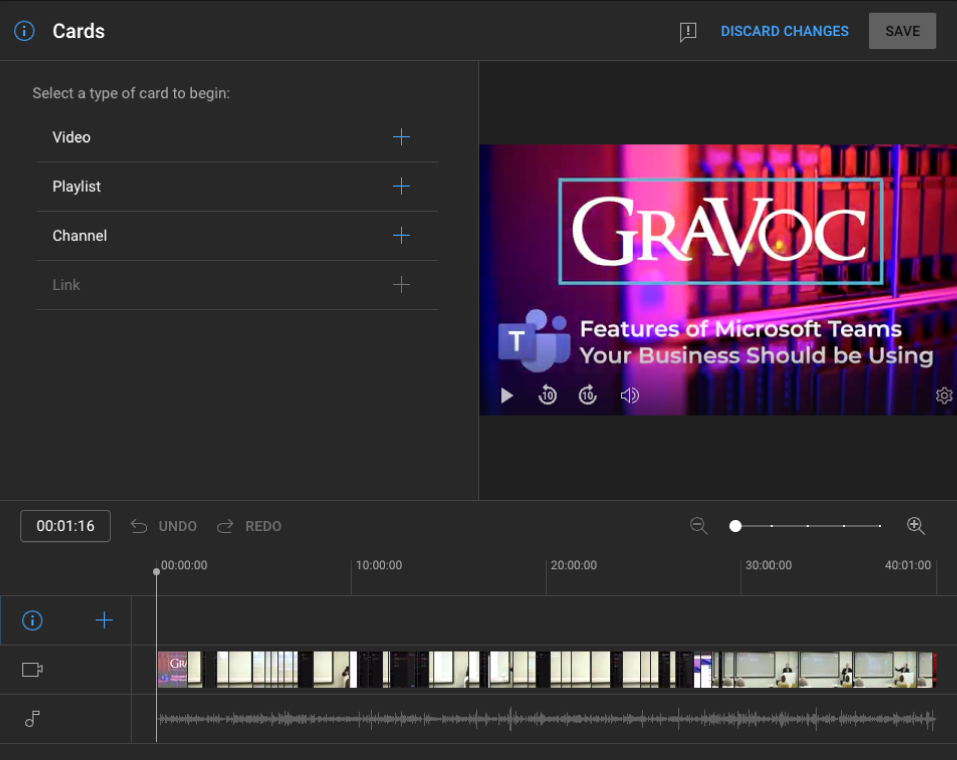Click the audio track music note icon
The height and width of the screenshot is (760, 957).
(32, 719)
